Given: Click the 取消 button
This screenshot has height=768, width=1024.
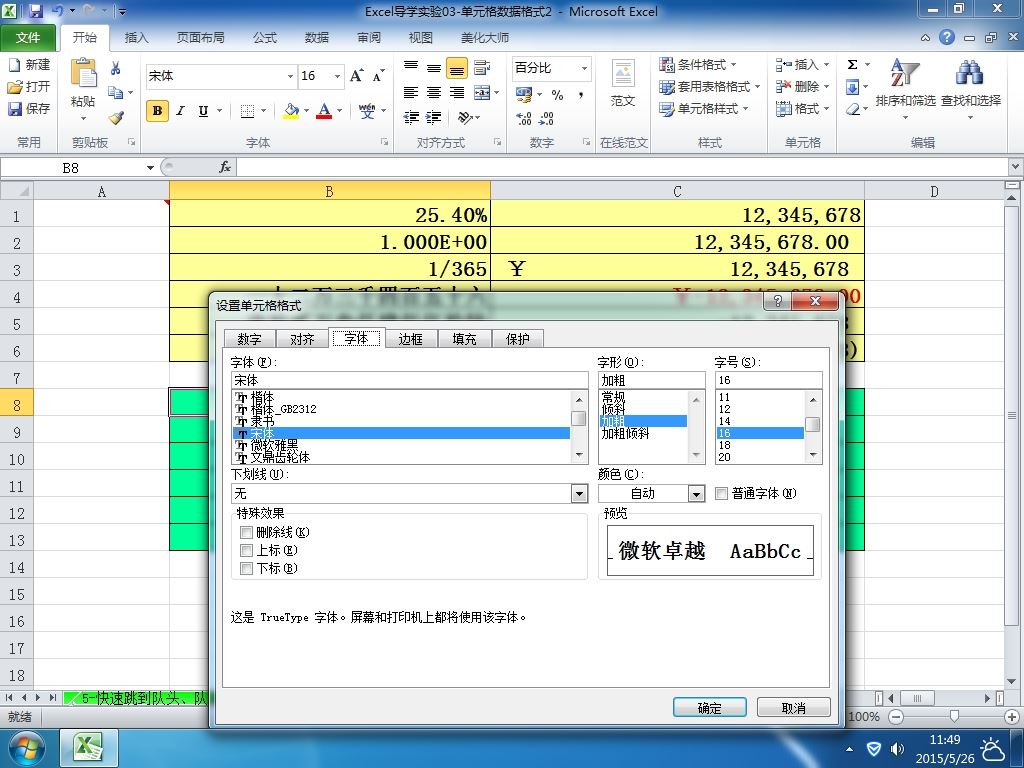Looking at the screenshot, I should point(793,708).
